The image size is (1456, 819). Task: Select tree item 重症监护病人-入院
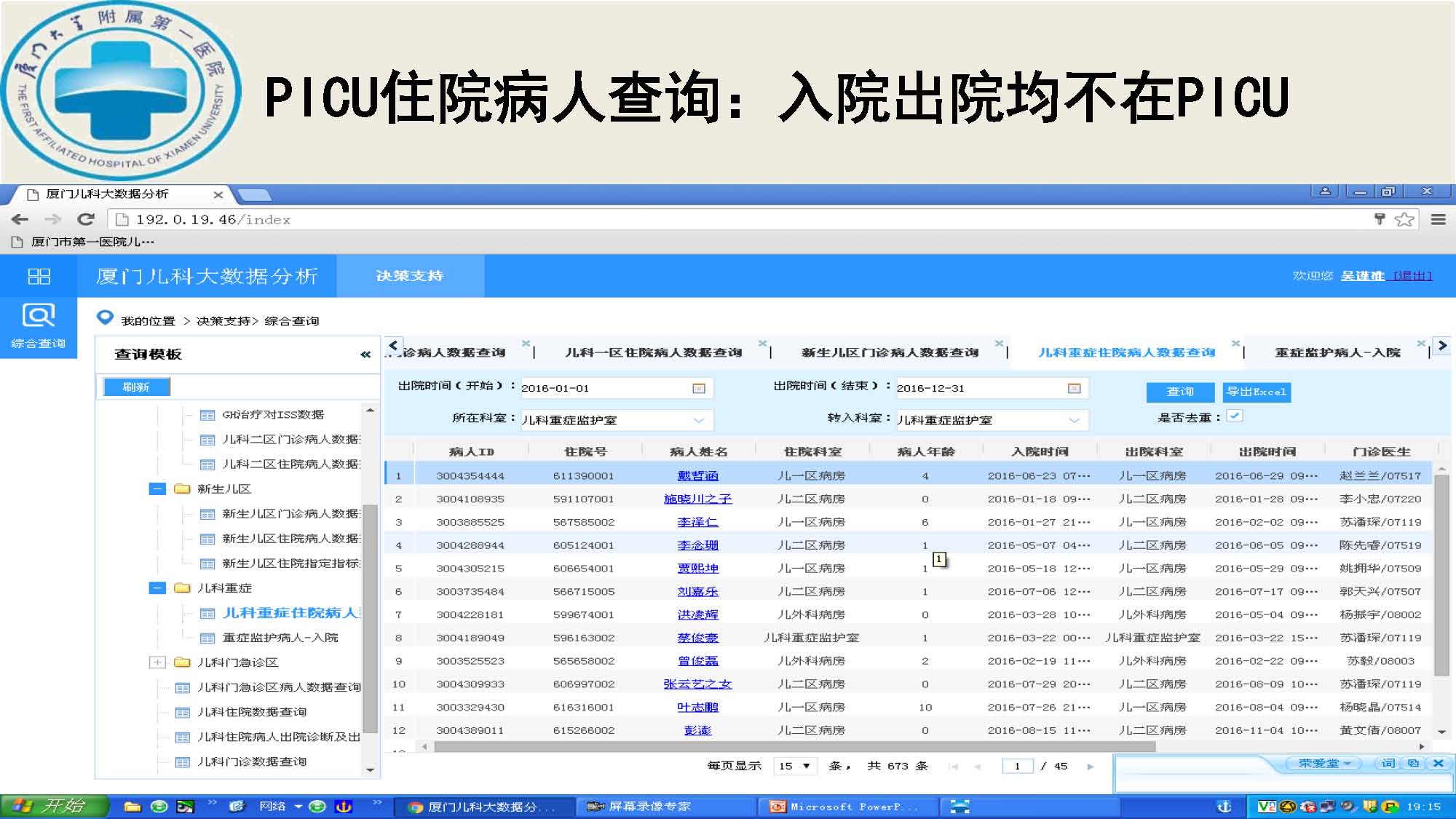[280, 638]
